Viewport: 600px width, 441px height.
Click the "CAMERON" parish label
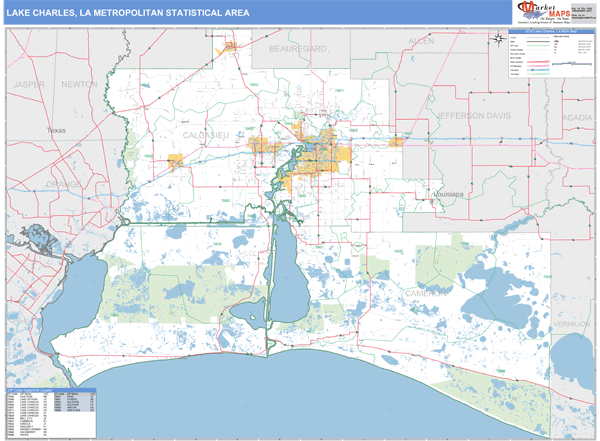(426, 294)
